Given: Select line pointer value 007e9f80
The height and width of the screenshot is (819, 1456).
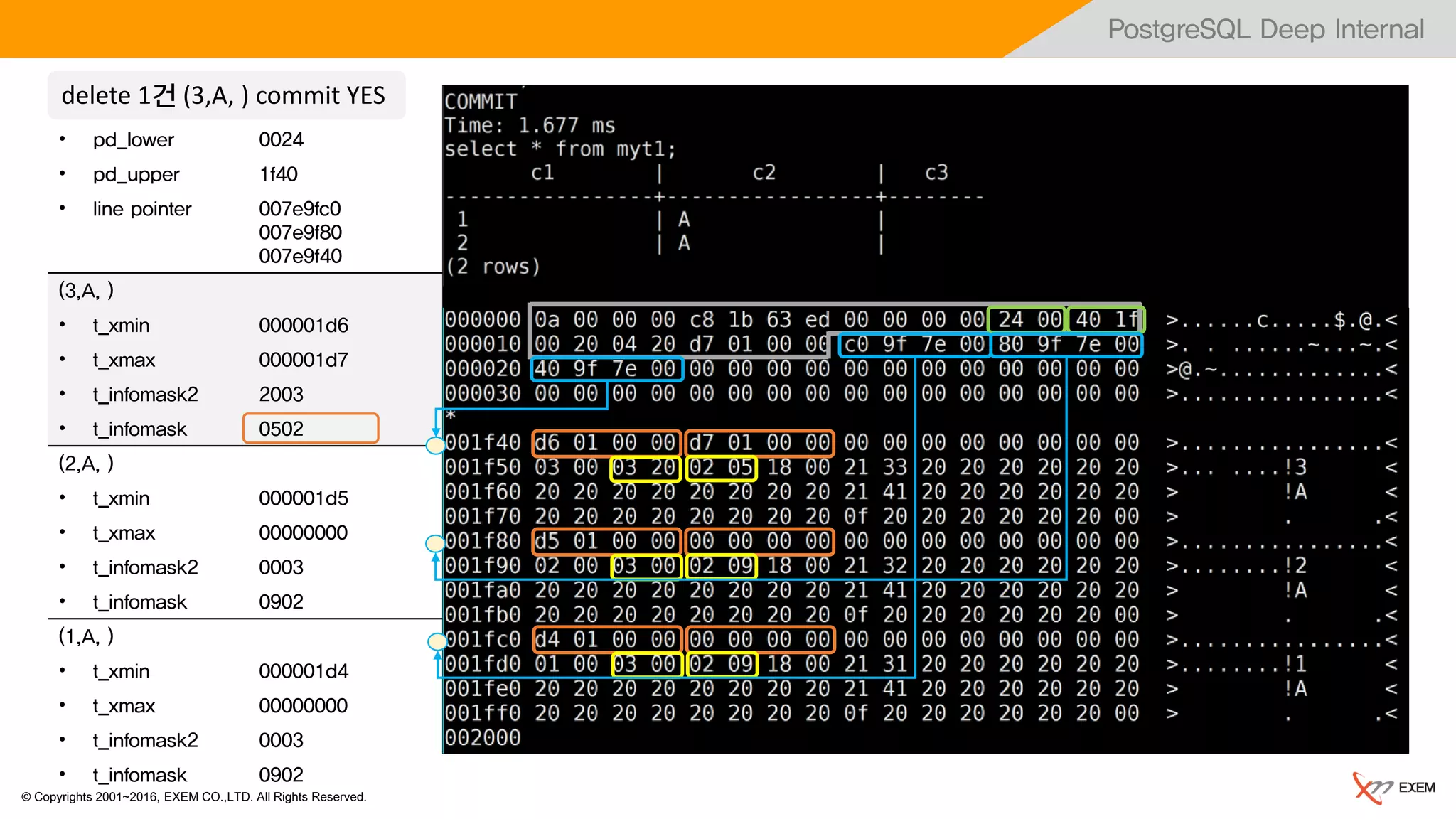Looking at the screenshot, I should tap(300, 232).
